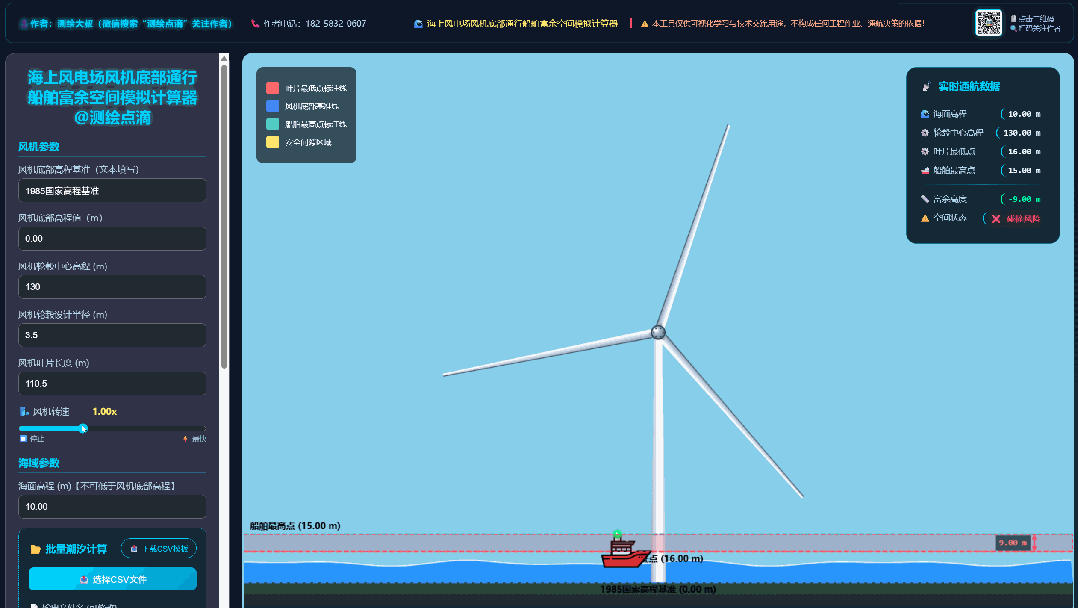
Task: Click the 选择CSV文件 button
Action: coord(113,579)
